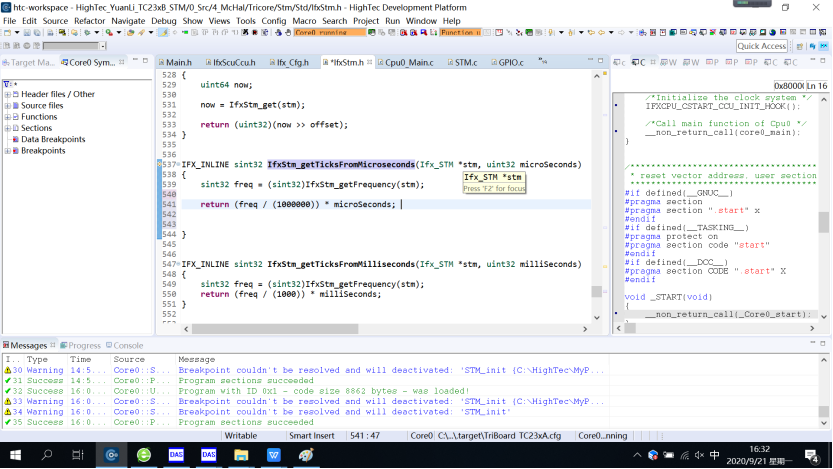Screen dimensions: 833x469
Task: Collapse the IfxStm_getTicksFromMilliseconds function at line 547
Action: coord(179,265)
